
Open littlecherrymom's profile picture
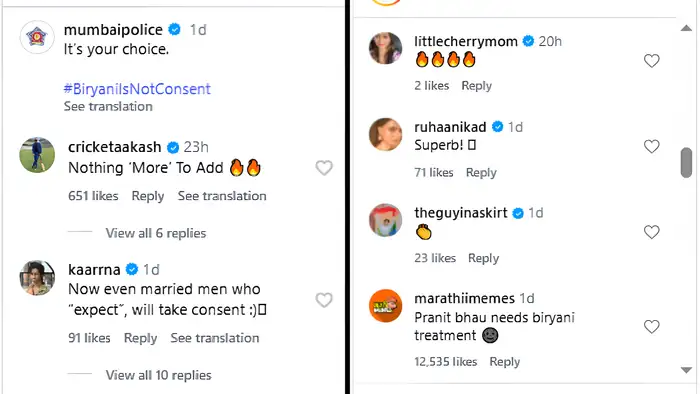(x=386, y=48)
